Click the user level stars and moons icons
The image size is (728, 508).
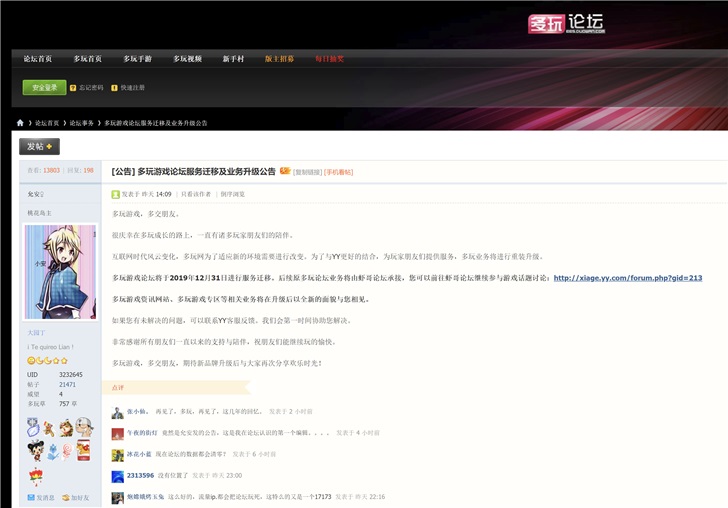tap(47, 360)
